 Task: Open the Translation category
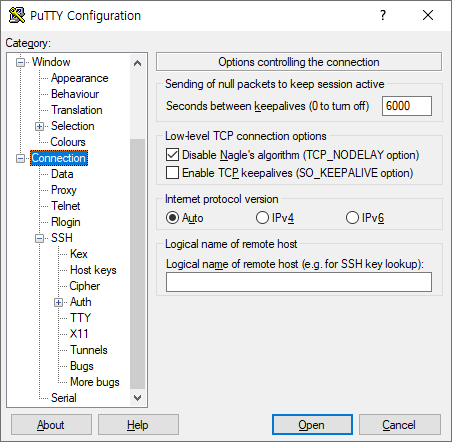[77, 110]
